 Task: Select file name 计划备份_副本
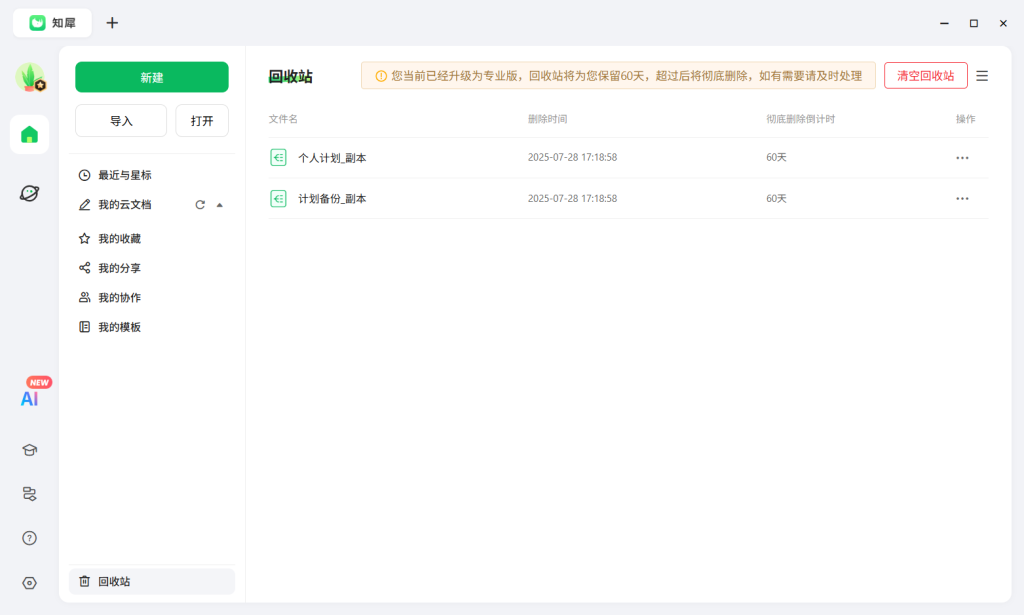pos(332,198)
